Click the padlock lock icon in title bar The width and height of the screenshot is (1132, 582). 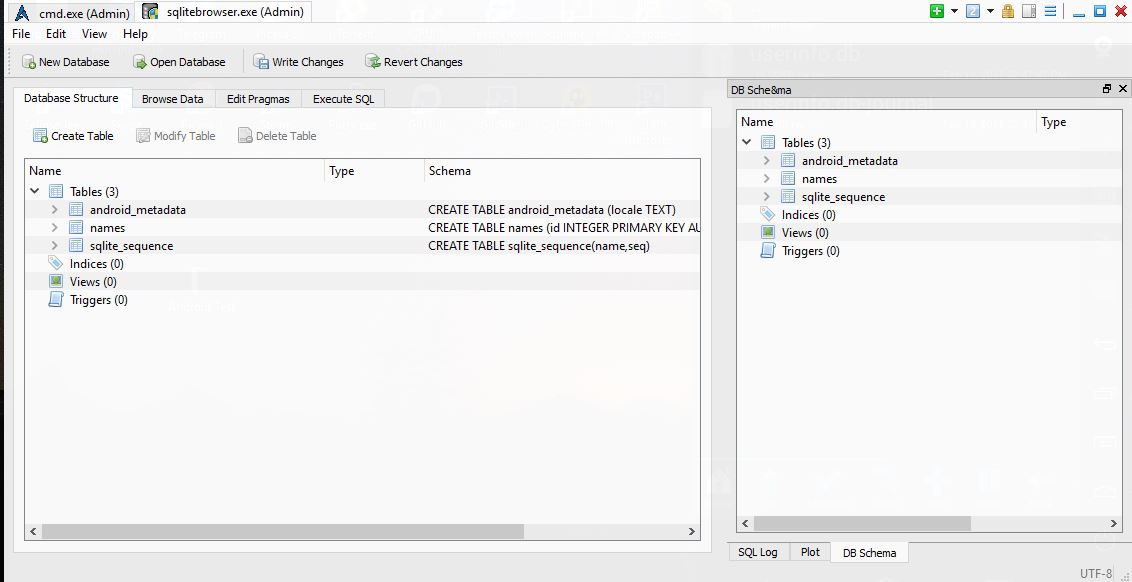[1008, 11]
